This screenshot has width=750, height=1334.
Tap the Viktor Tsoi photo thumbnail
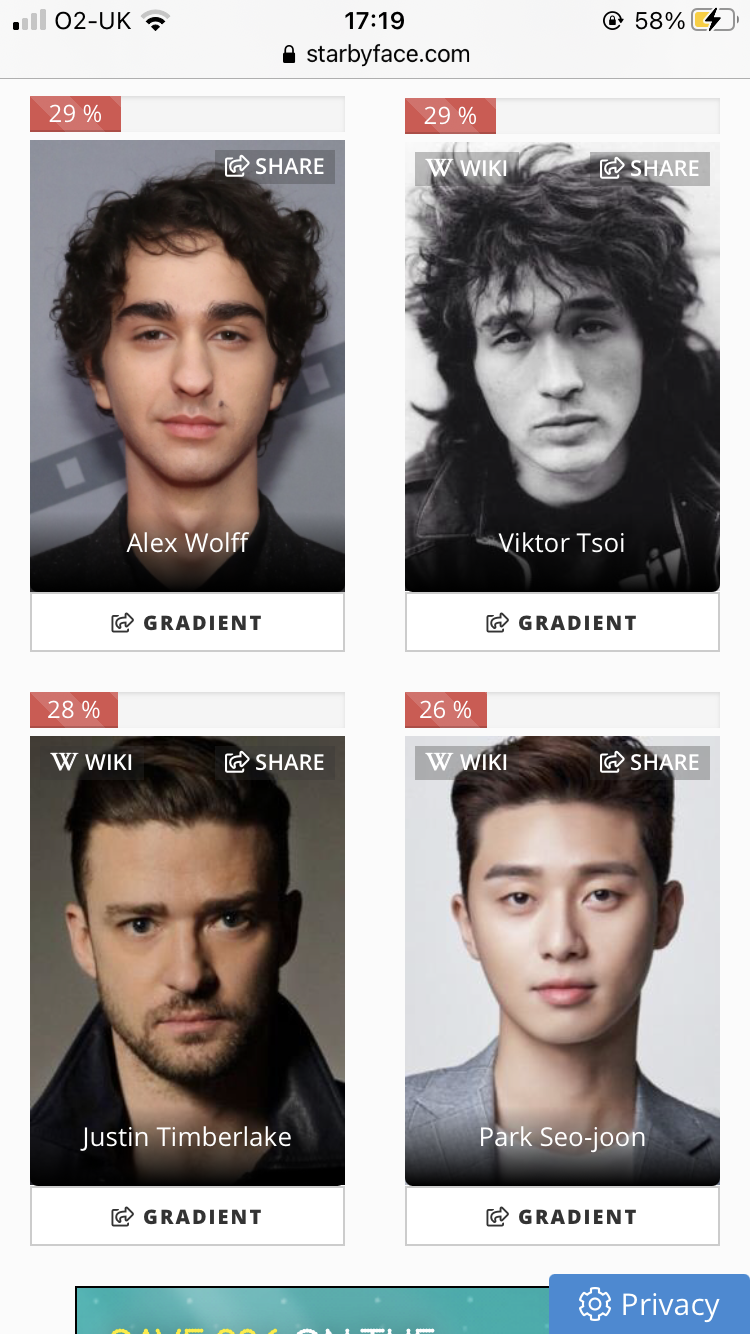562,366
